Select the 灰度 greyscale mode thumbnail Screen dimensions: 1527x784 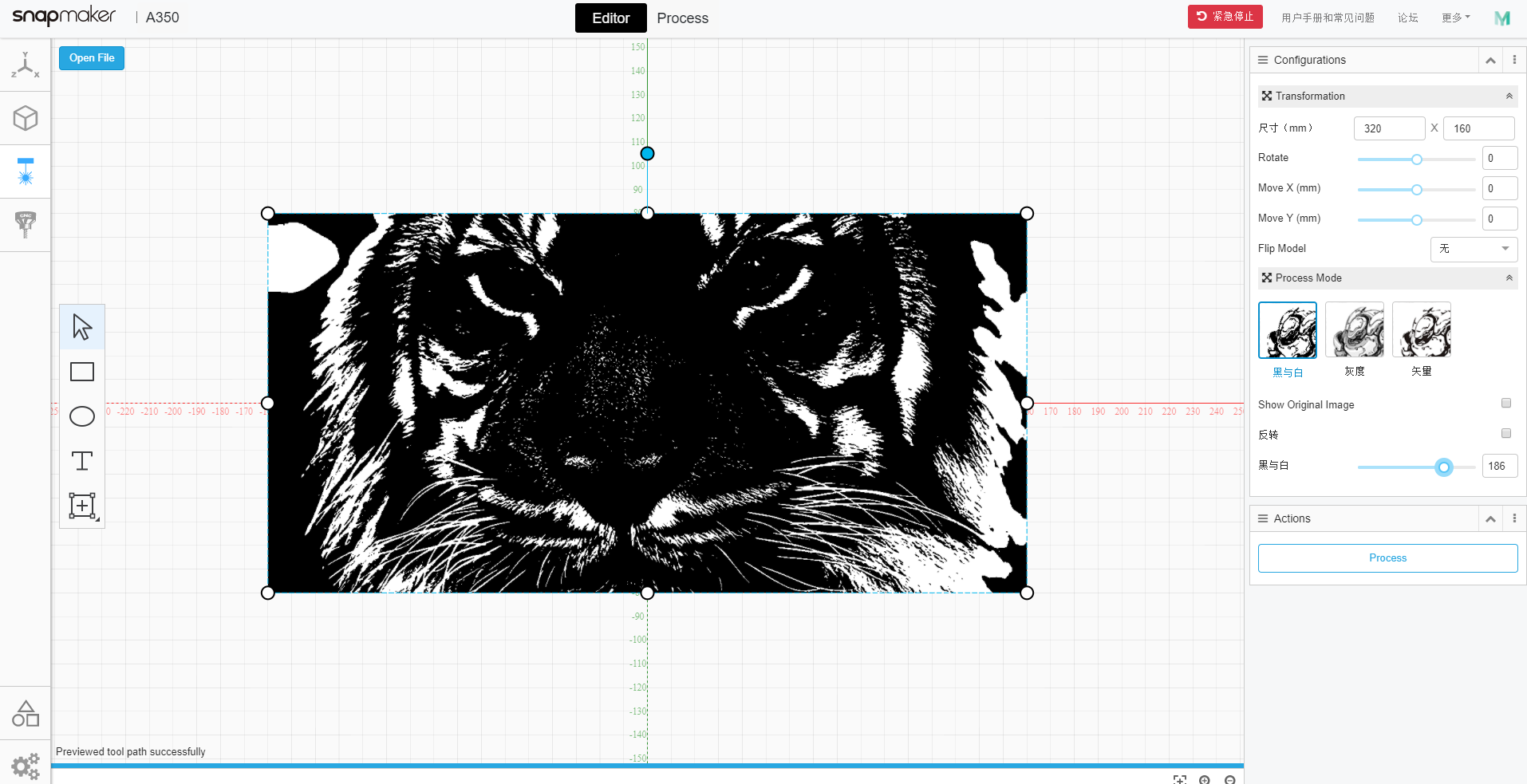coord(1355,329)
